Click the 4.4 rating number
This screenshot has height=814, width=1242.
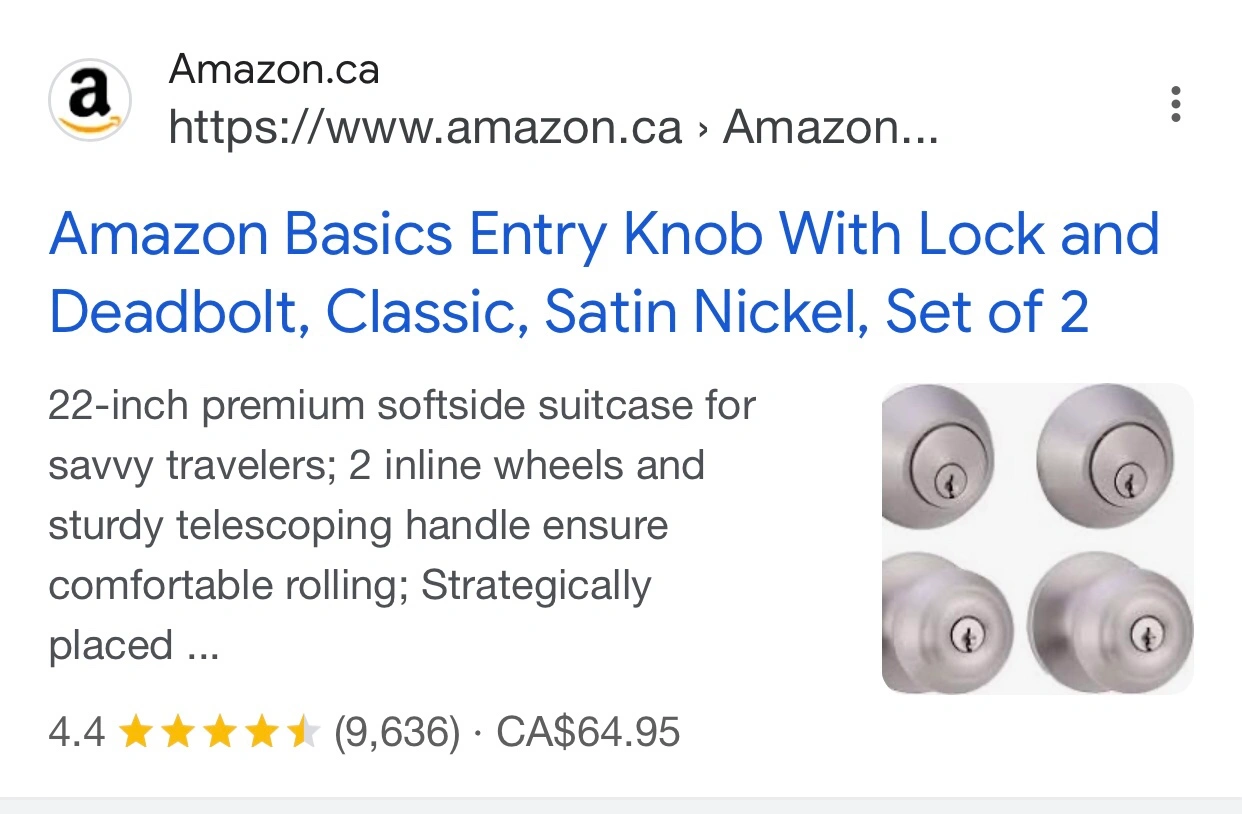click(76, 733)
